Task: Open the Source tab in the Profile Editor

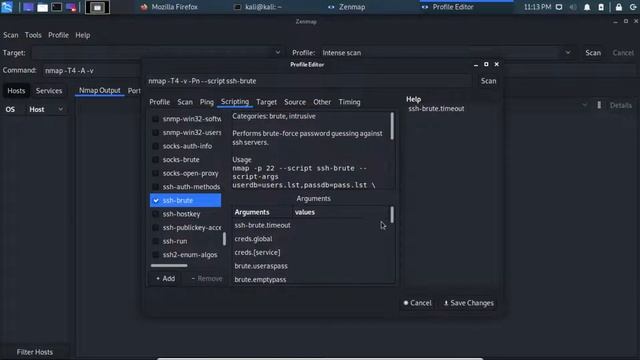Action: coord(295,102)
